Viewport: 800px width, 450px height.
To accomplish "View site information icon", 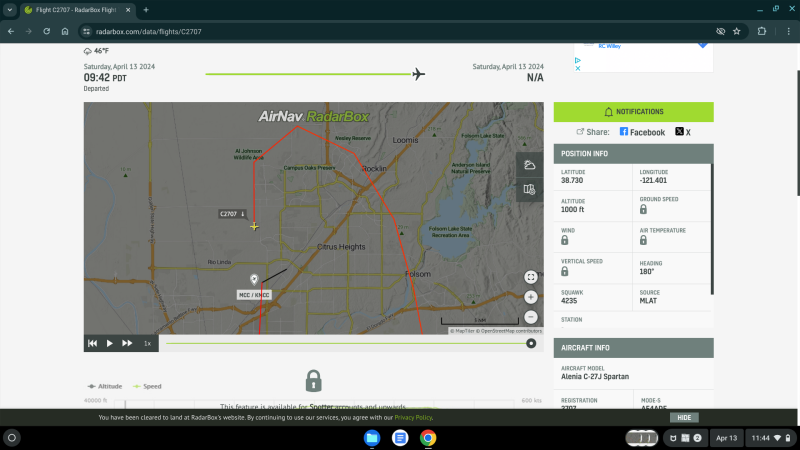I will (87, 32).
